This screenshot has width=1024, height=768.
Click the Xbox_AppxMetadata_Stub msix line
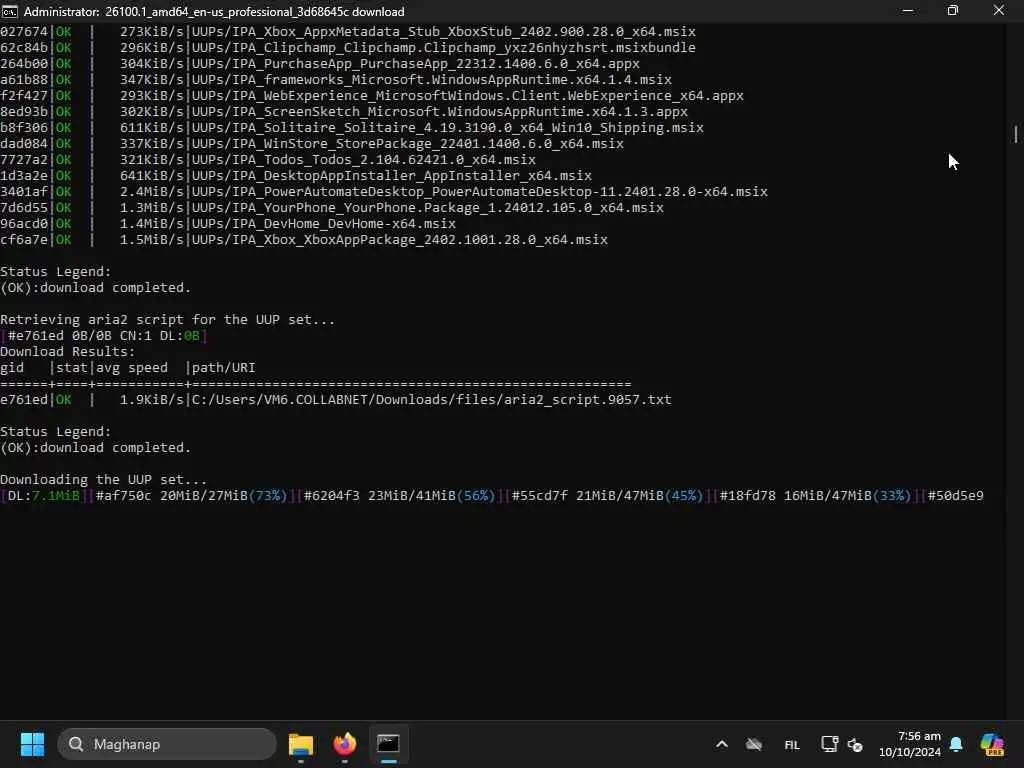tap(347, 31)
